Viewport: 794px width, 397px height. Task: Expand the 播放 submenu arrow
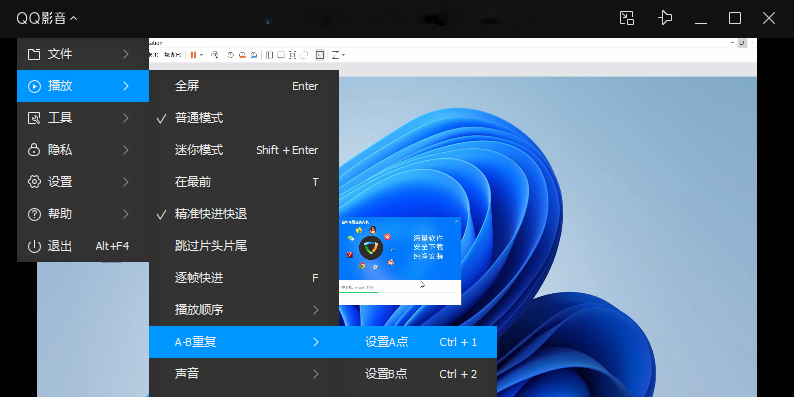(x=126, y=86)
